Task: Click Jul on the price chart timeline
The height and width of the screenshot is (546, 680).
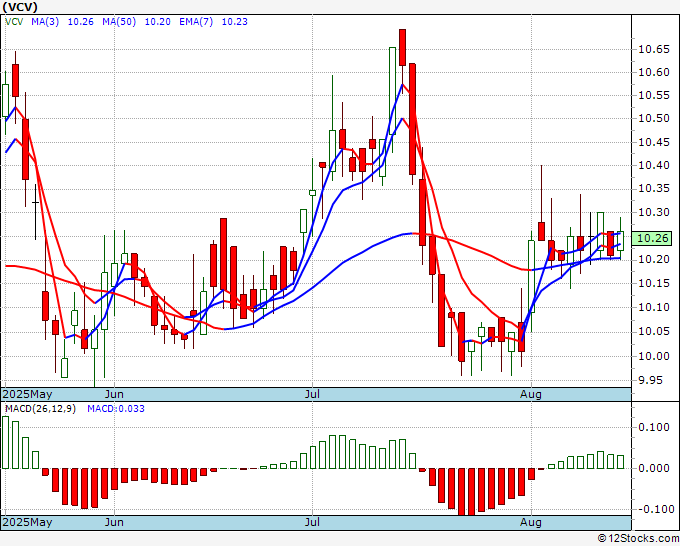Action: (x=312, y=394)
